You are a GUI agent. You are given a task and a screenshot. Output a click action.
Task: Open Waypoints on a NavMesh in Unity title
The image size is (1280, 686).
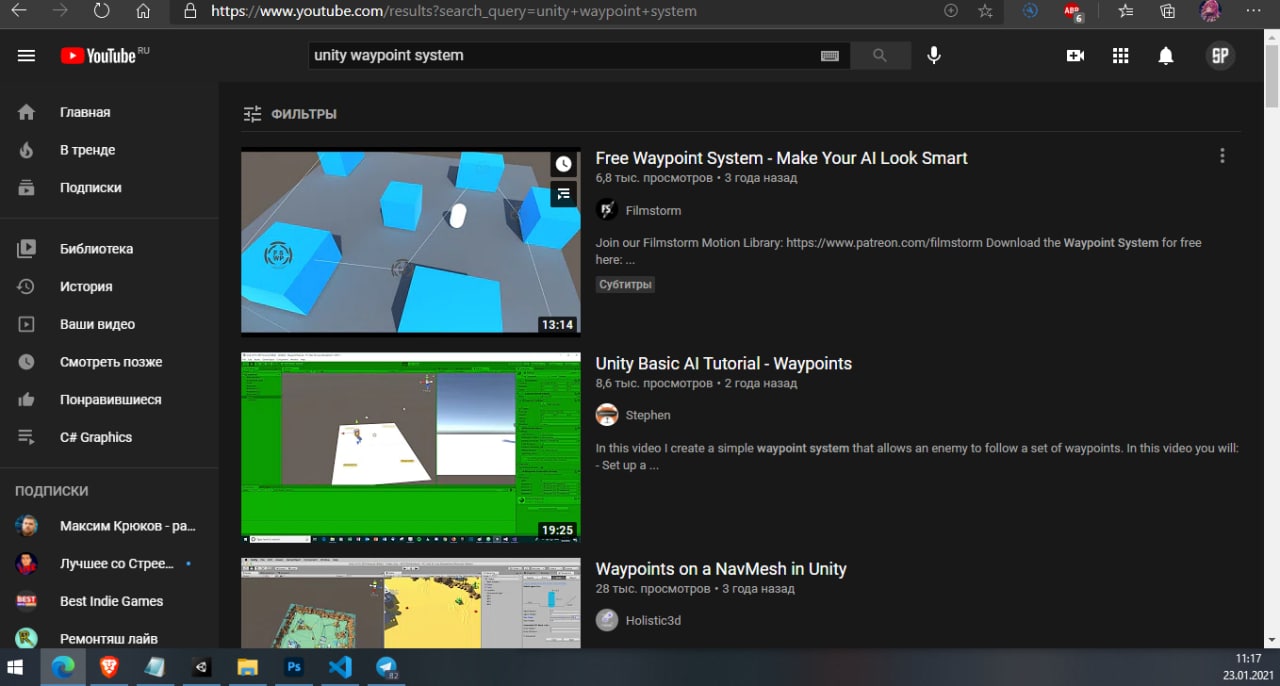pos(721,569)
